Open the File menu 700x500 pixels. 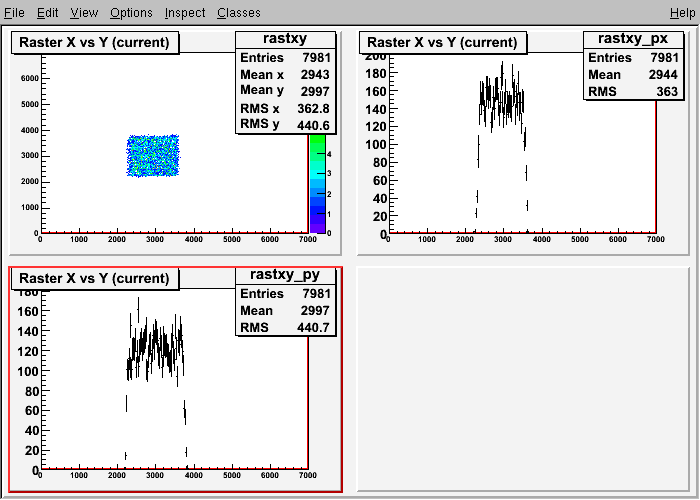click(x=14, y=13)
